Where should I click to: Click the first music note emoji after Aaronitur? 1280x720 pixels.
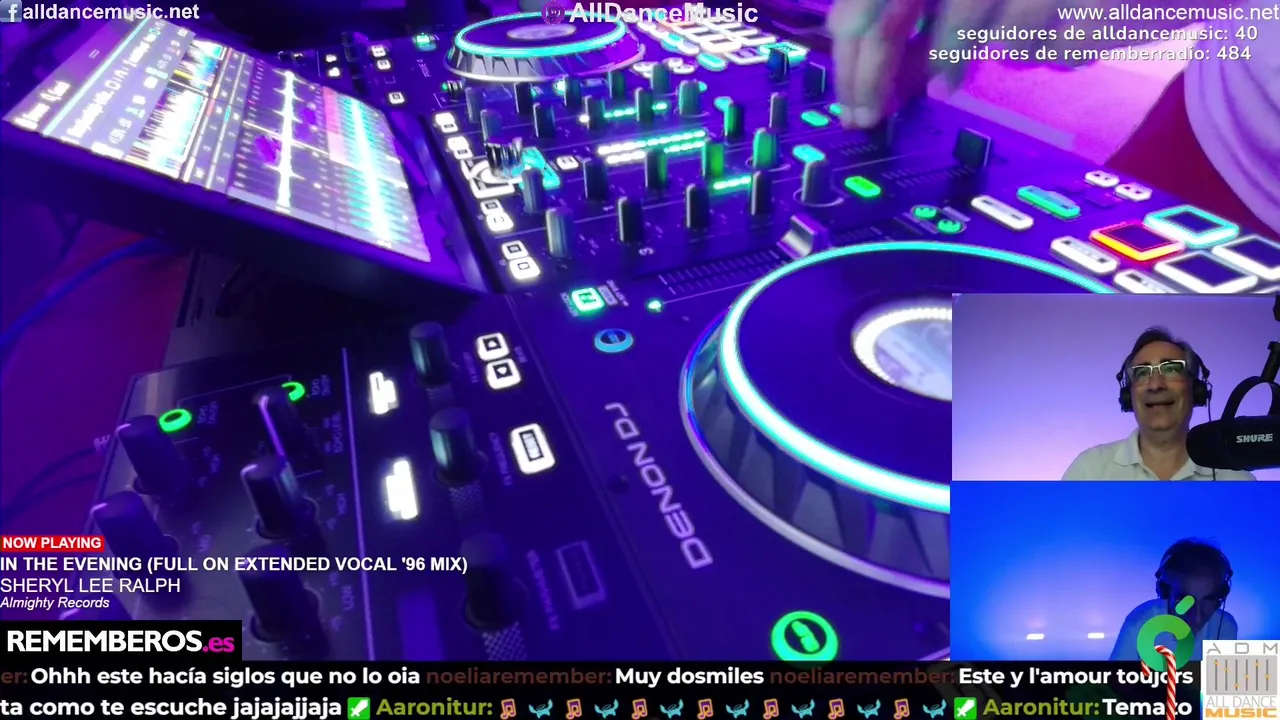click(x=507, y=707)
